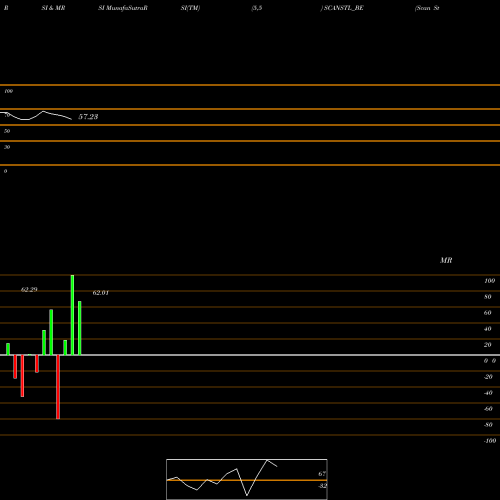Click the last green bar near 62.01
The image size is (500, 500).
click(80, 328)
